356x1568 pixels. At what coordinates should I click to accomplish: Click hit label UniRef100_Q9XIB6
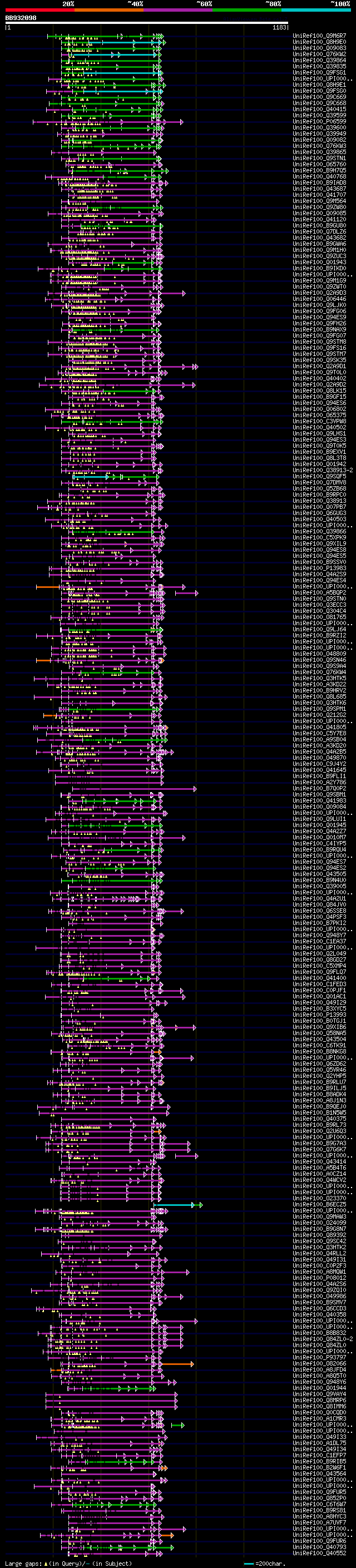click(319, 1027)
